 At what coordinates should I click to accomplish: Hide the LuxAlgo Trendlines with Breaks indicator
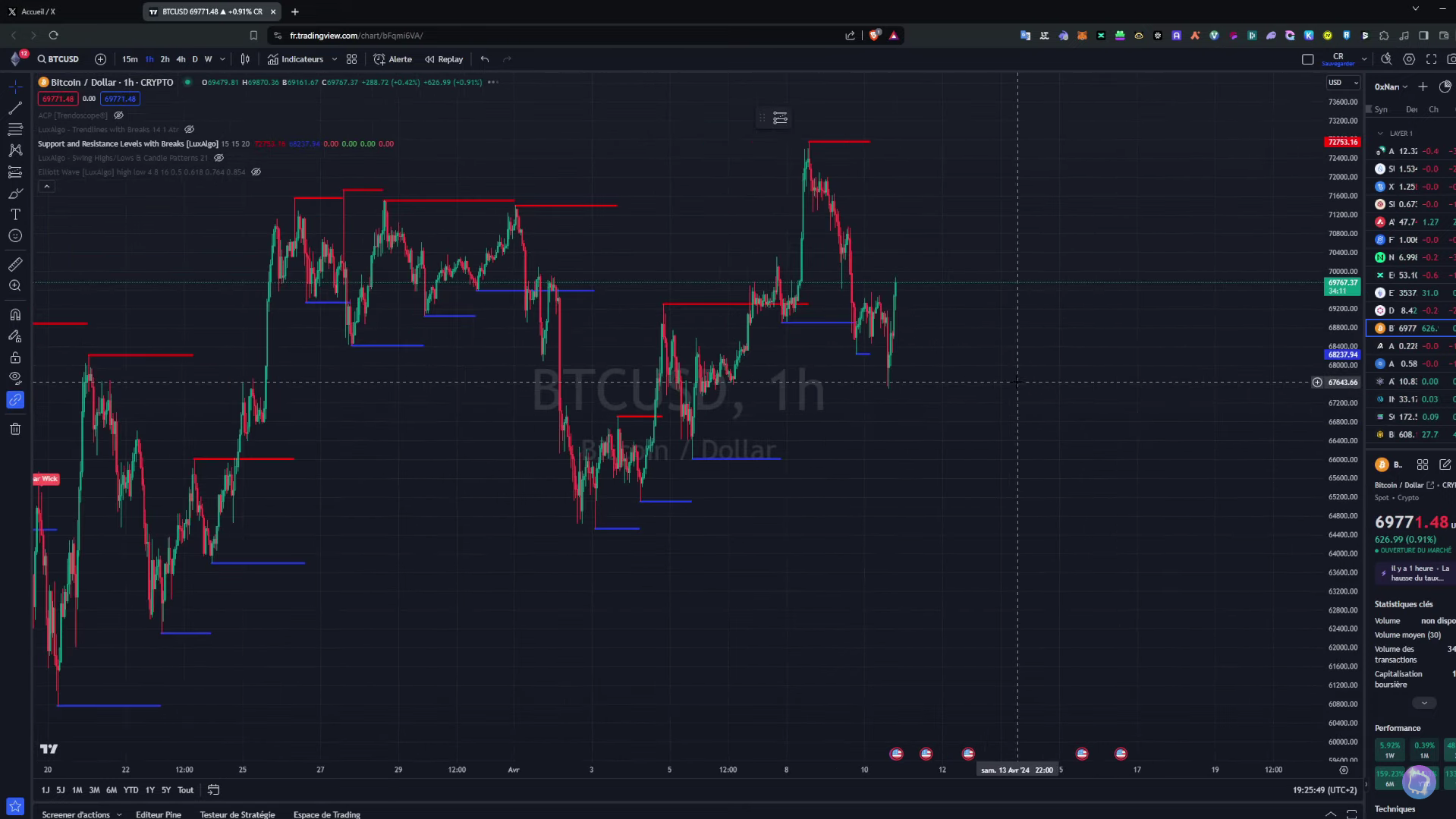click(x=188, y=130)
